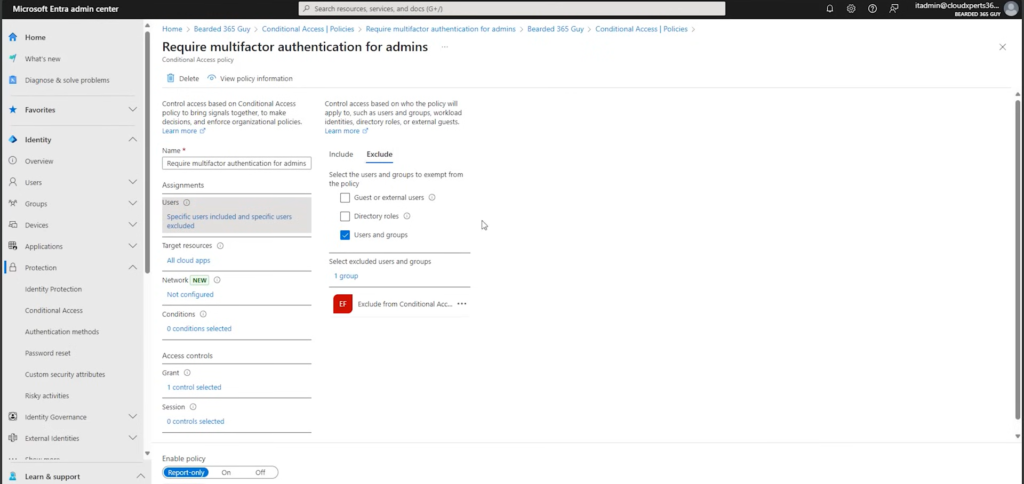The height and width of the screenshot is (484, 1024).
Task: Expand the Groups menu chevron
Action: (133, 204)
